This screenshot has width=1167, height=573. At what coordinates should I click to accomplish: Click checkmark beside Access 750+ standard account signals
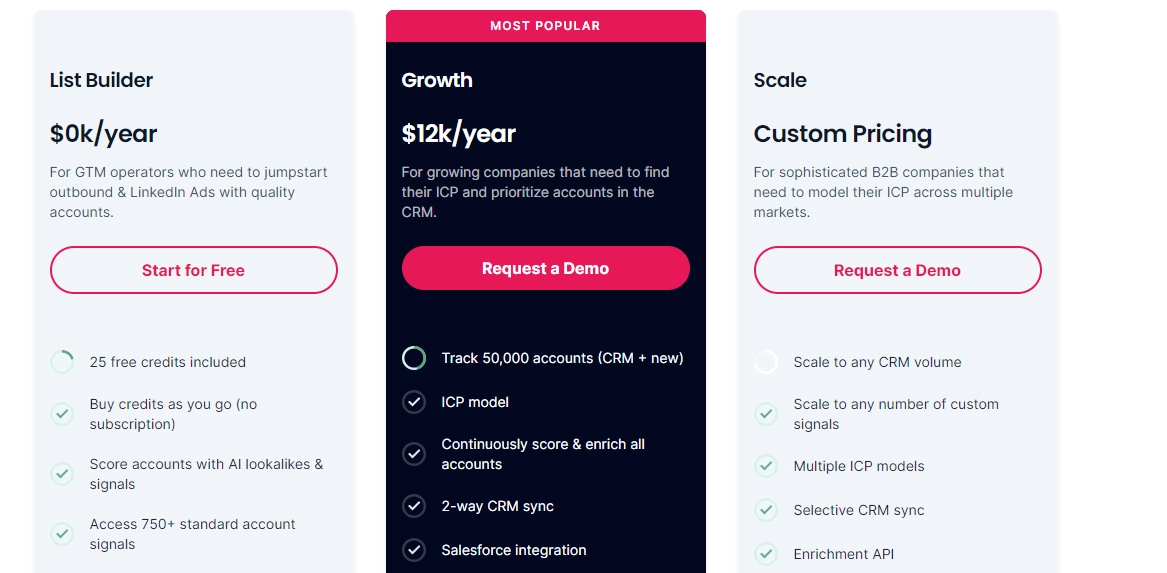[62, 534]
